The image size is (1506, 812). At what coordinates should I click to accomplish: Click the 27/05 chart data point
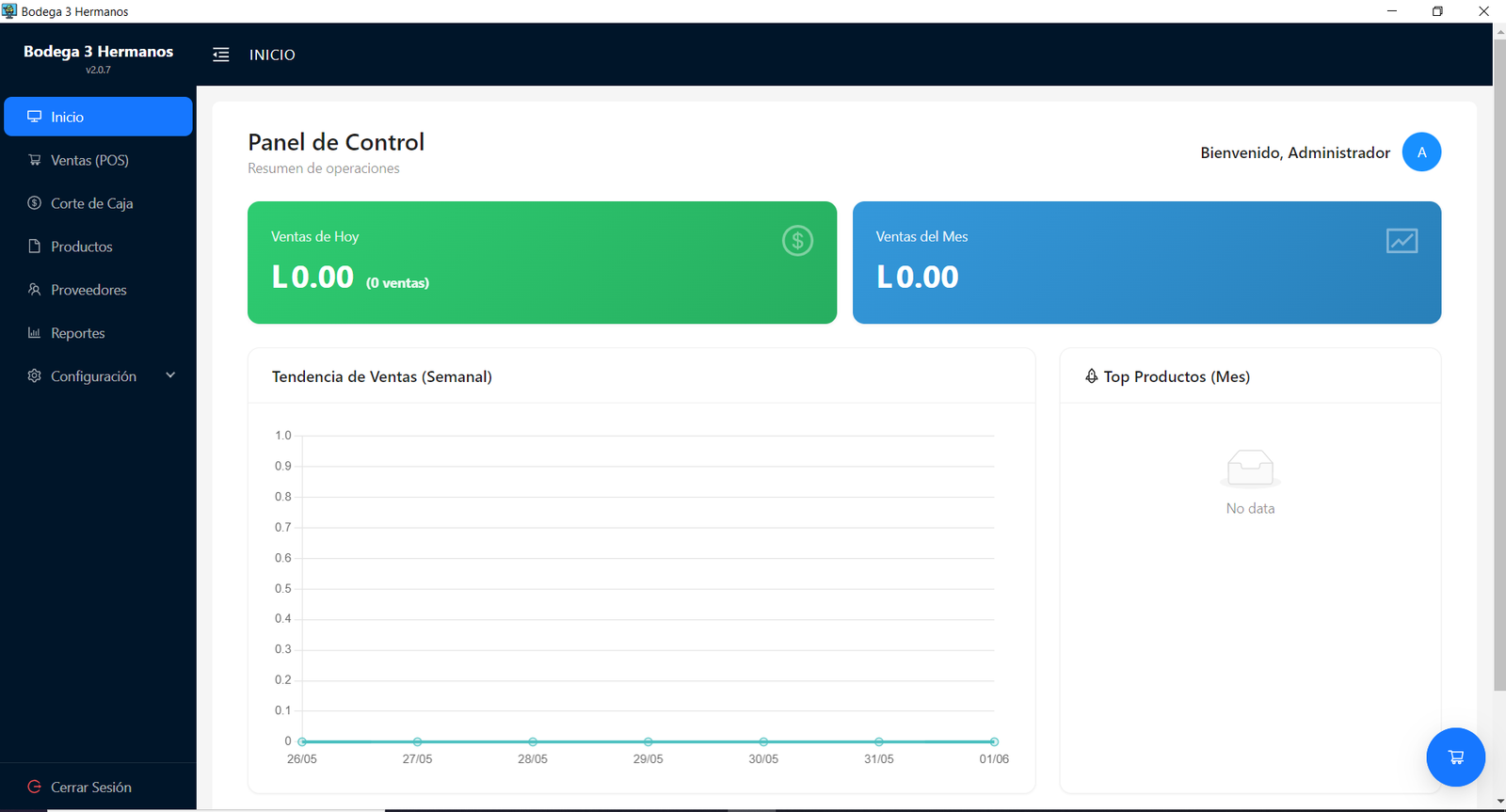(417, 741)
